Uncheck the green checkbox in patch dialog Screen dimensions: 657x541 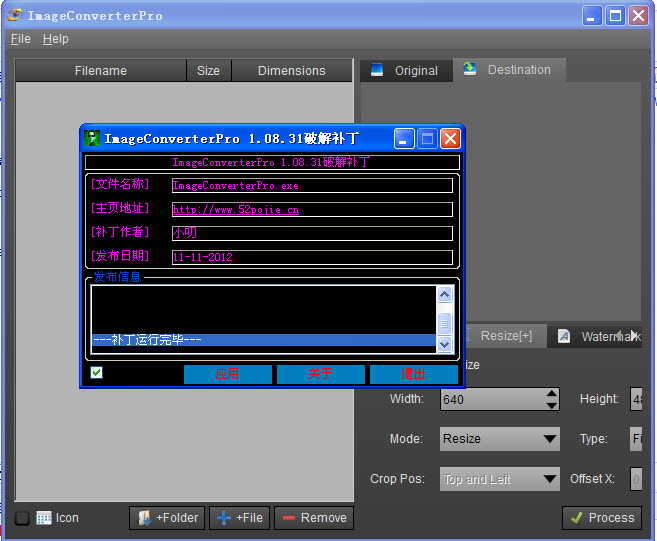point(97,373)
